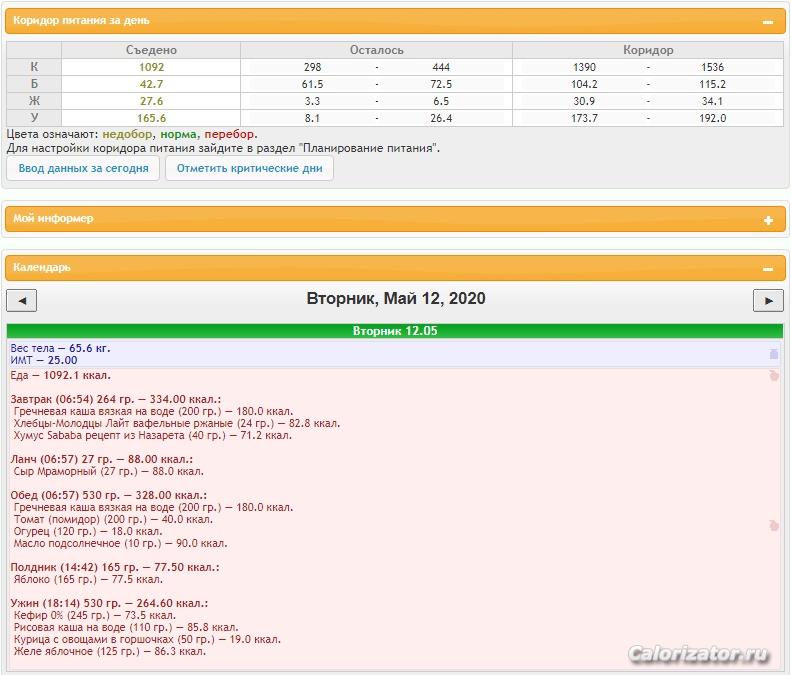Image resolution: width=791 pixels, height=675 pixels.
Task: Click the Calorizator.ru watermark logo
Action: pos(699,654)
